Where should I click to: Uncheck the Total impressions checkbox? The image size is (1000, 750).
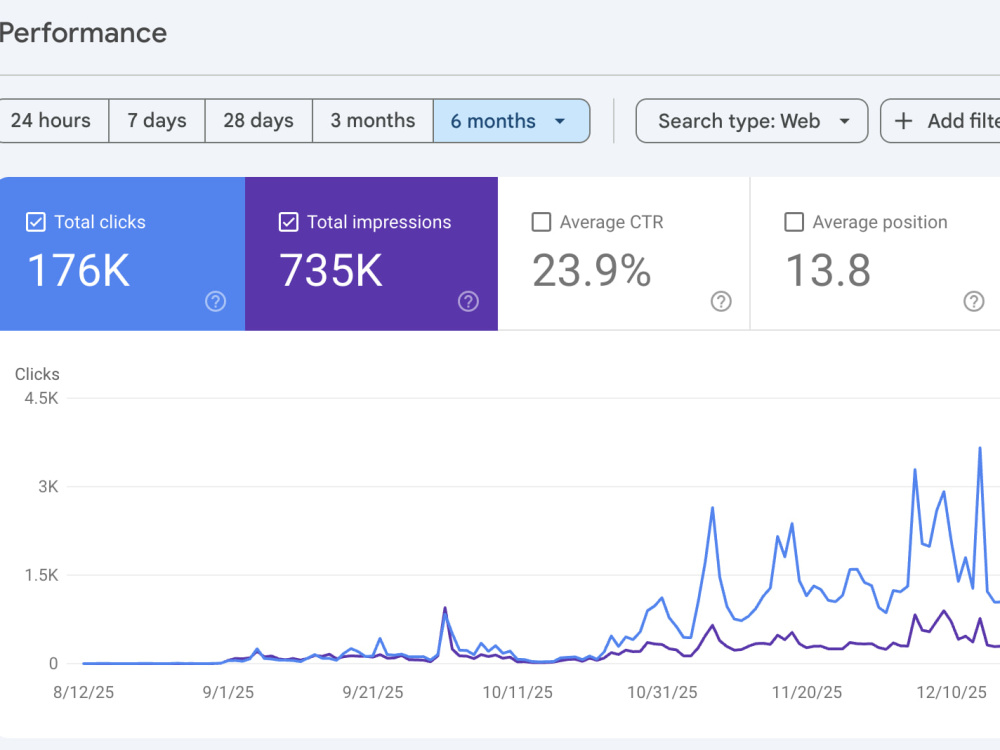(x=288, y=222)
